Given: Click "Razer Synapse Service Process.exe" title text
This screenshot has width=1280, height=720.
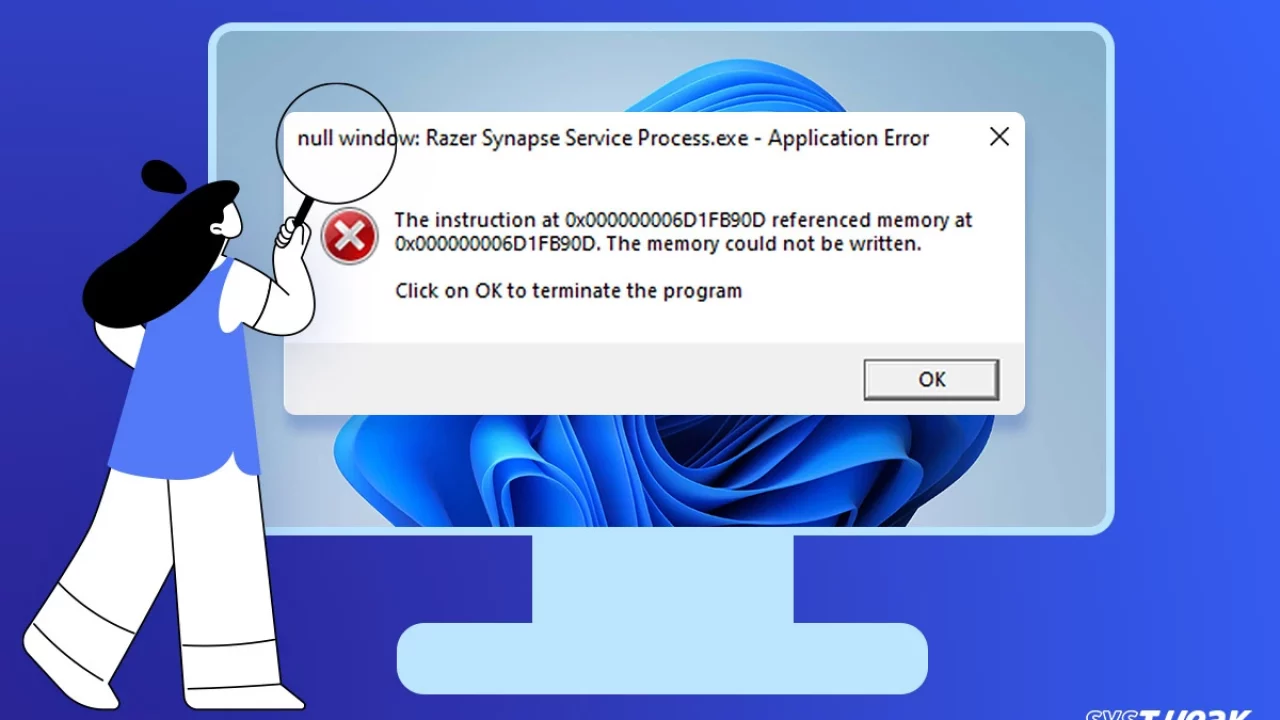Looking at the screenshot, I should [587, 138].
